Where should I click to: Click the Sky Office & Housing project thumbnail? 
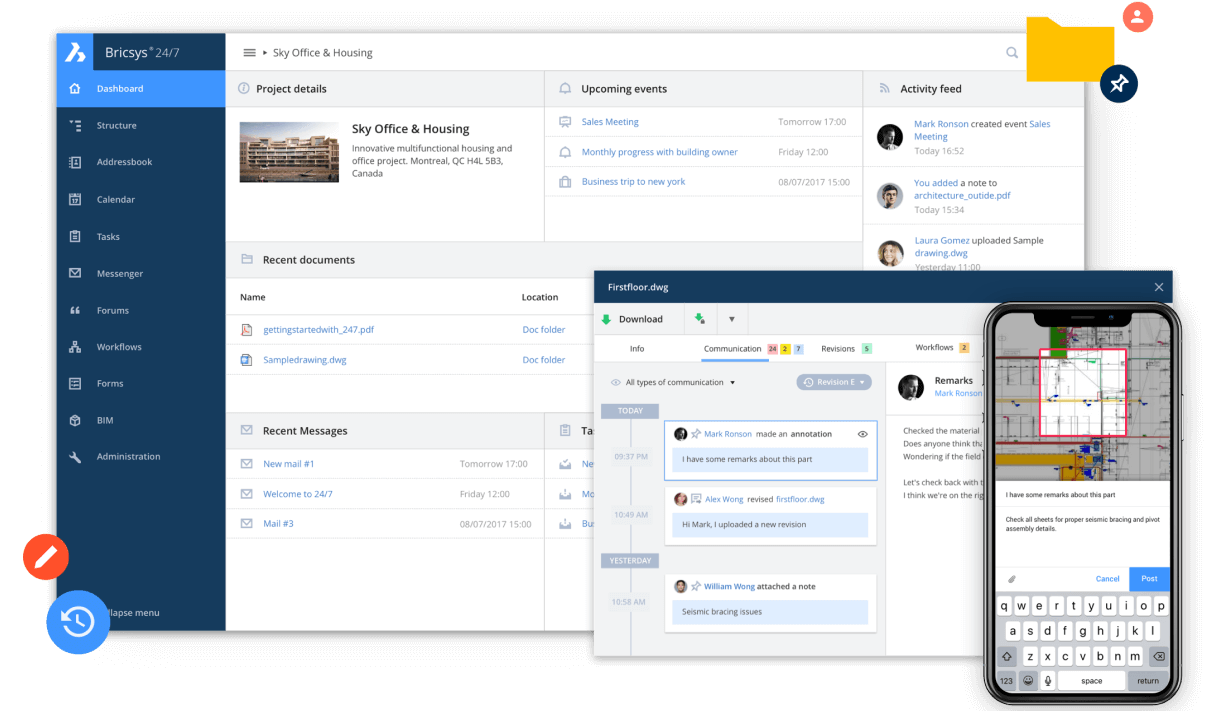289,152
